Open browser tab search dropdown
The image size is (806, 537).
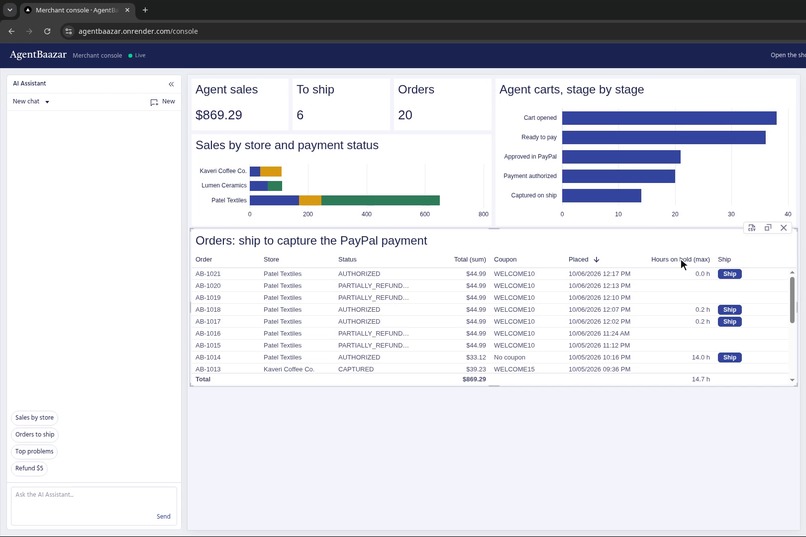tap(9, 10)
